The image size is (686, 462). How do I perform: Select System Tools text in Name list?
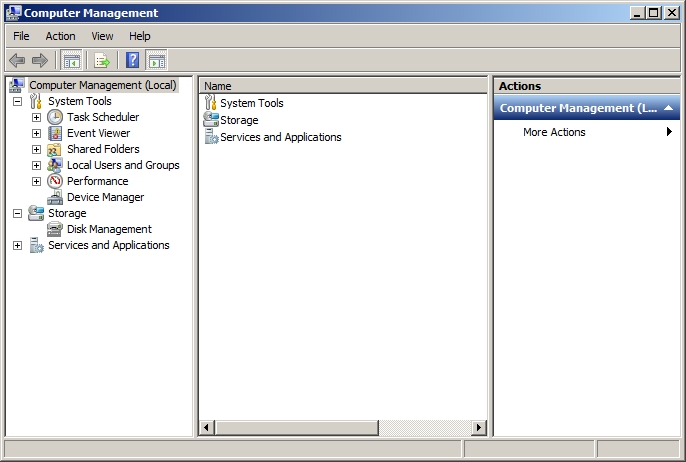pos(252,103)
